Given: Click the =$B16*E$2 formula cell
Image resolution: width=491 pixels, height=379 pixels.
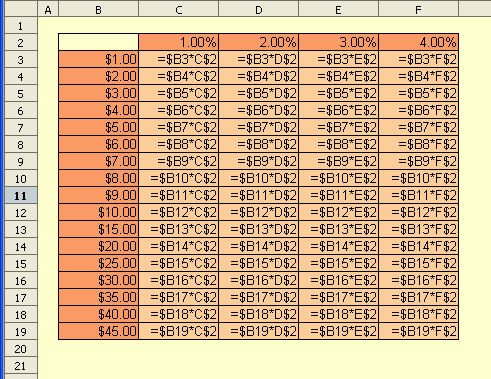Looking at the screenshot, I should click(x=339, y=280).
